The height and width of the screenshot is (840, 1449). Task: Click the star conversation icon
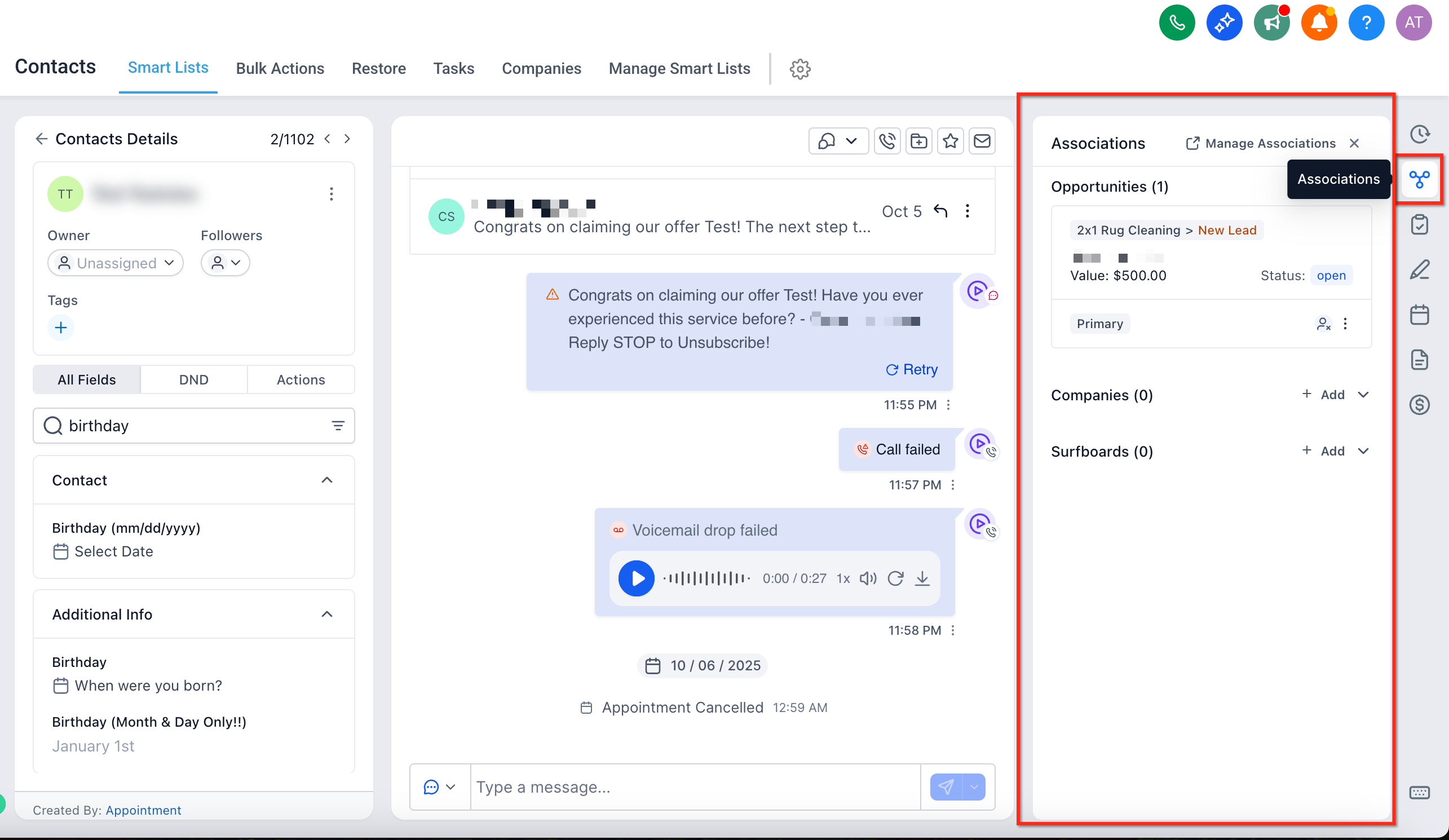click(951, 141)
